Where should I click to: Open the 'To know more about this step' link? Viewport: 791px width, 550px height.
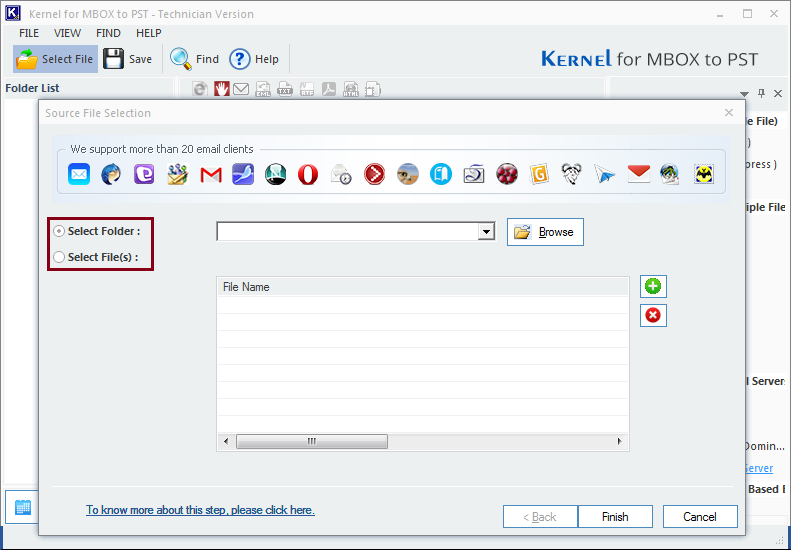pos(200,510)
